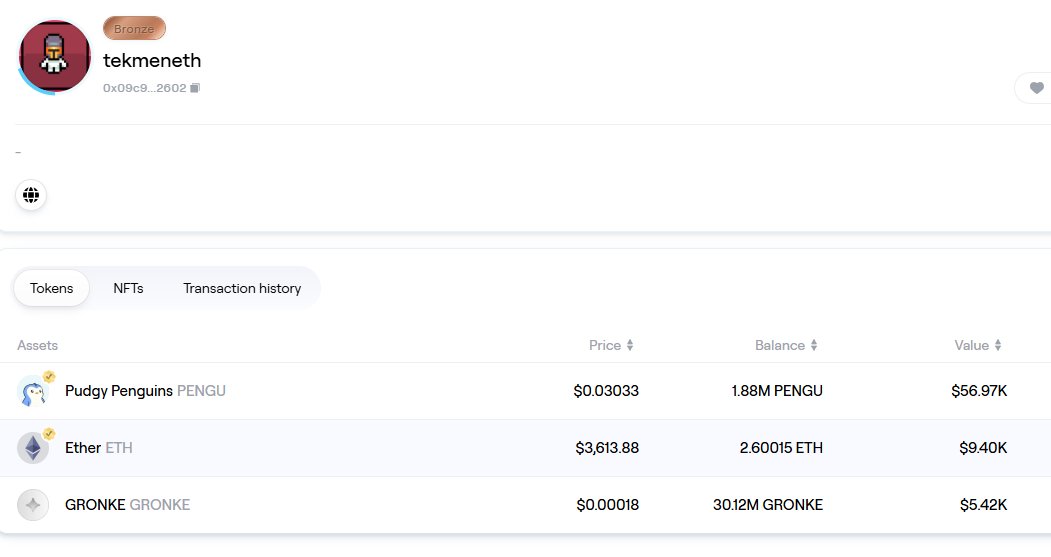
Task: Click balance 30.12M GRONKE
Action: pos(767,505)
